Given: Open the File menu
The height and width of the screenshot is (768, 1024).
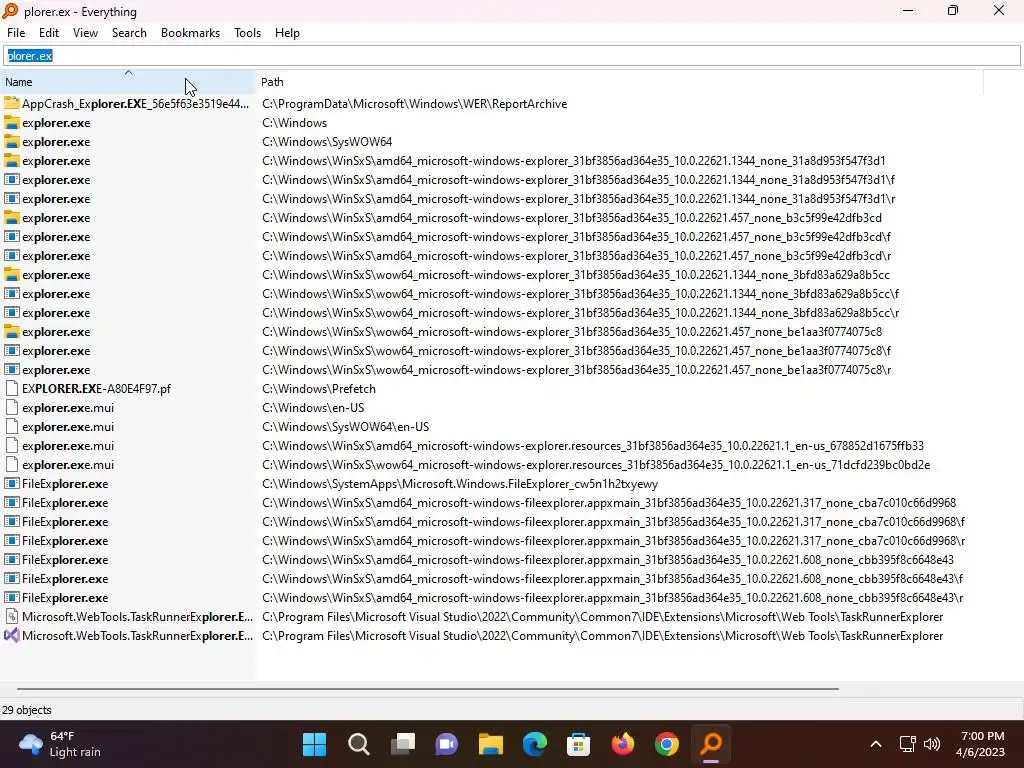Looking at the screenshot, I should tap(16, 33).
